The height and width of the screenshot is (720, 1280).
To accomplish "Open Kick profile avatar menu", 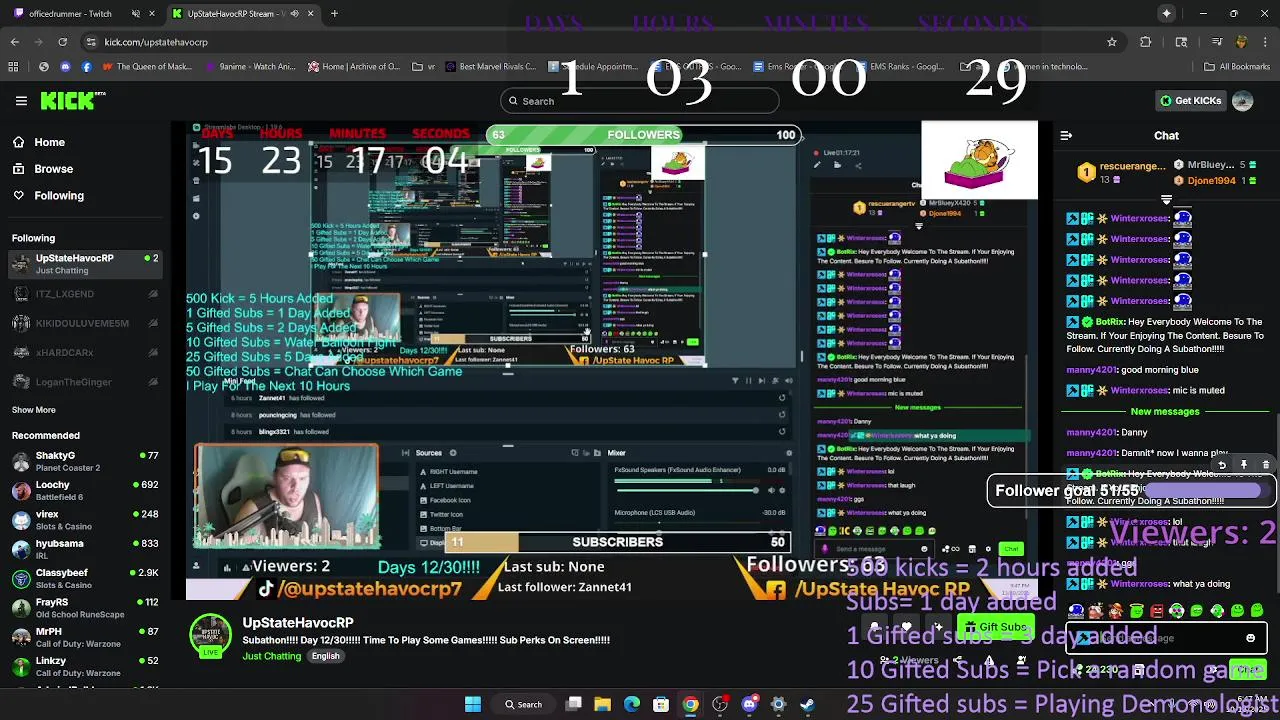I will [1242, 101].
